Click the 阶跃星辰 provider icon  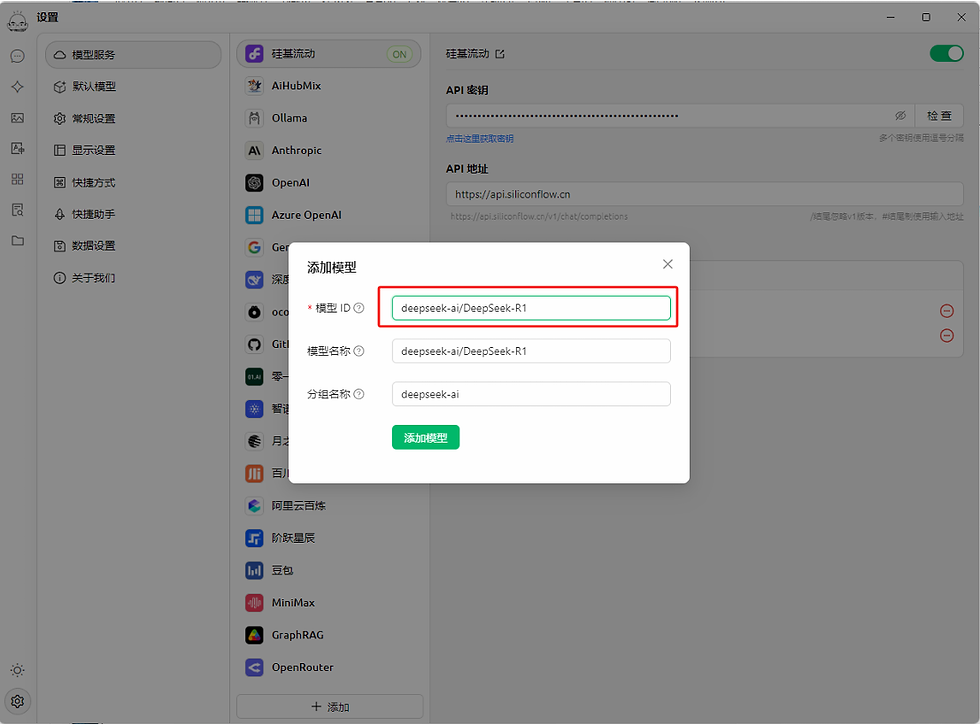point(254,538)
